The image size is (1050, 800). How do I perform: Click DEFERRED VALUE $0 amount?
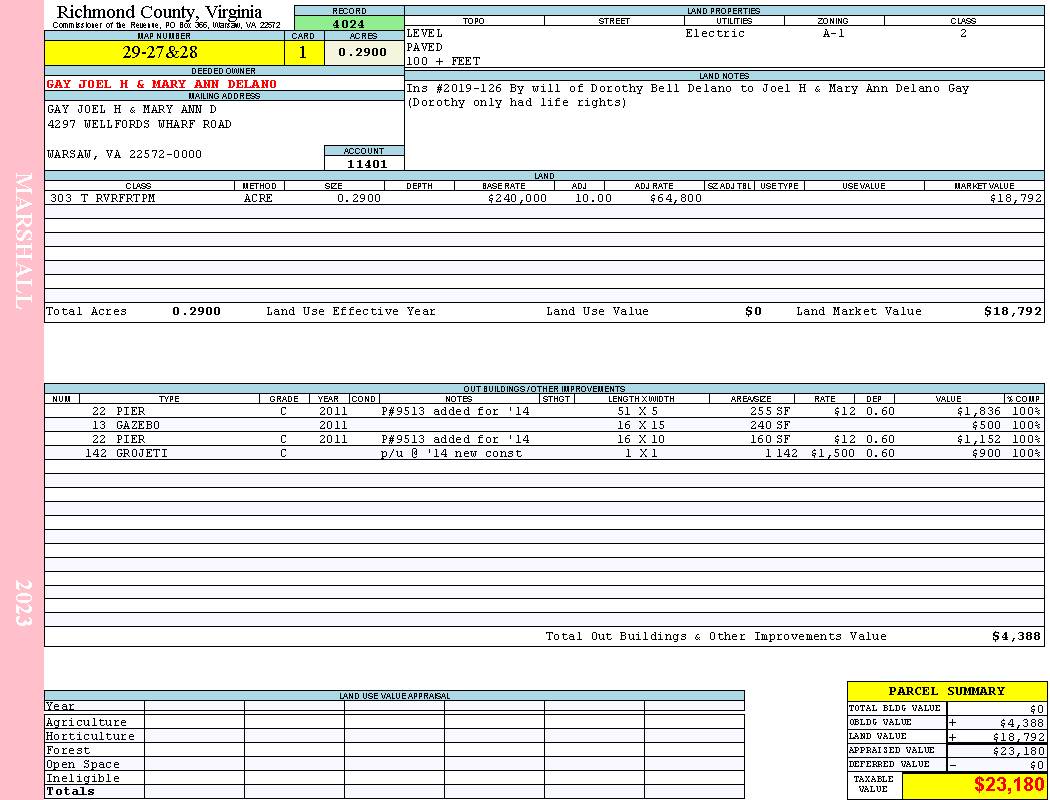(1037, 765)
